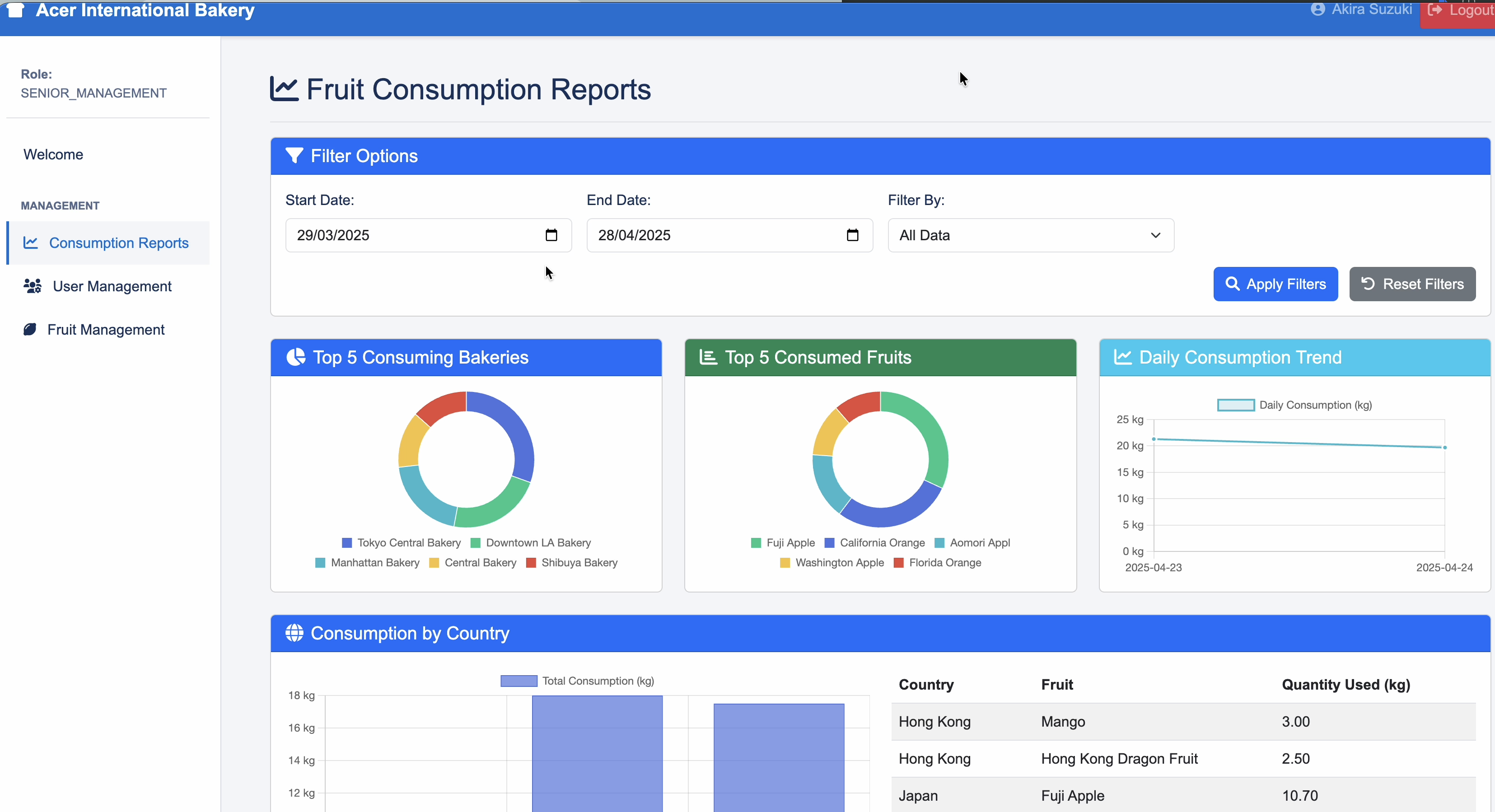Image resolution: width=1495 pixels, height=812 pixels.
Task: Open the All Data filter dropdown
Action: (x=1030, y=235)
